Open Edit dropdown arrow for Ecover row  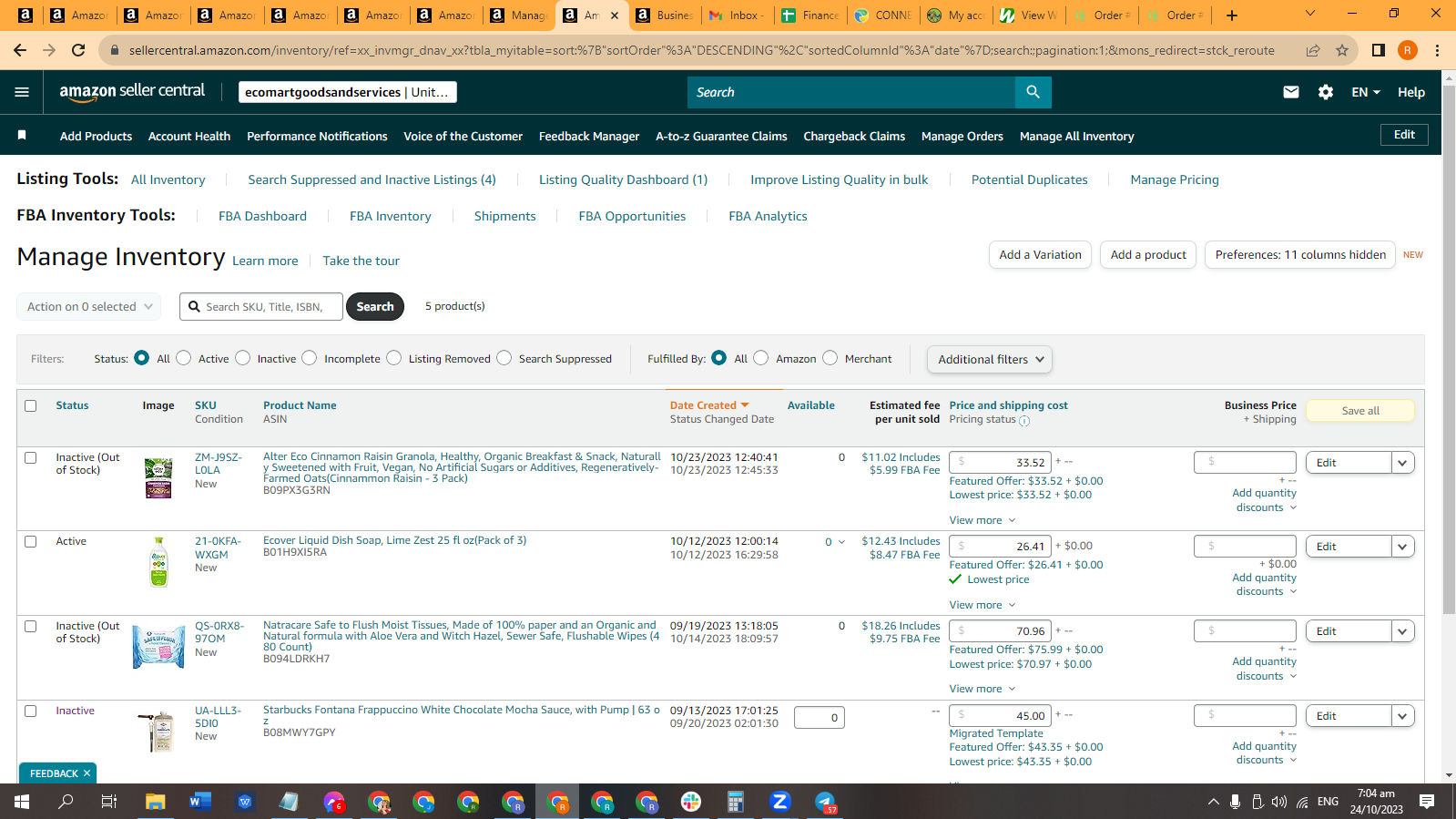coord(1403,547)
